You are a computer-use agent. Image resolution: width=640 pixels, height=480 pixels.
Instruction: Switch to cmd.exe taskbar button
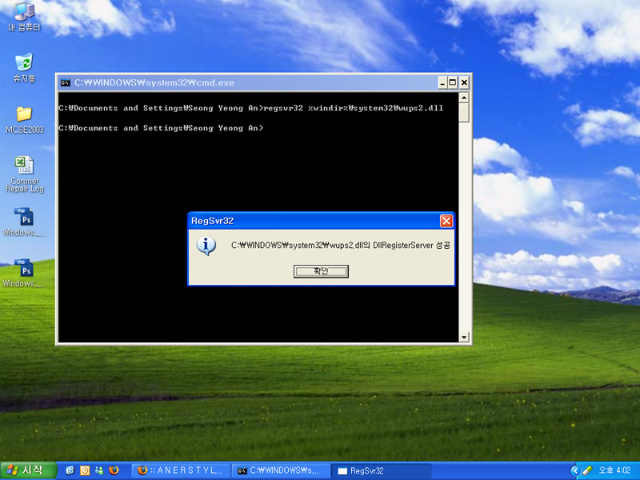click(x=281, y=471)
